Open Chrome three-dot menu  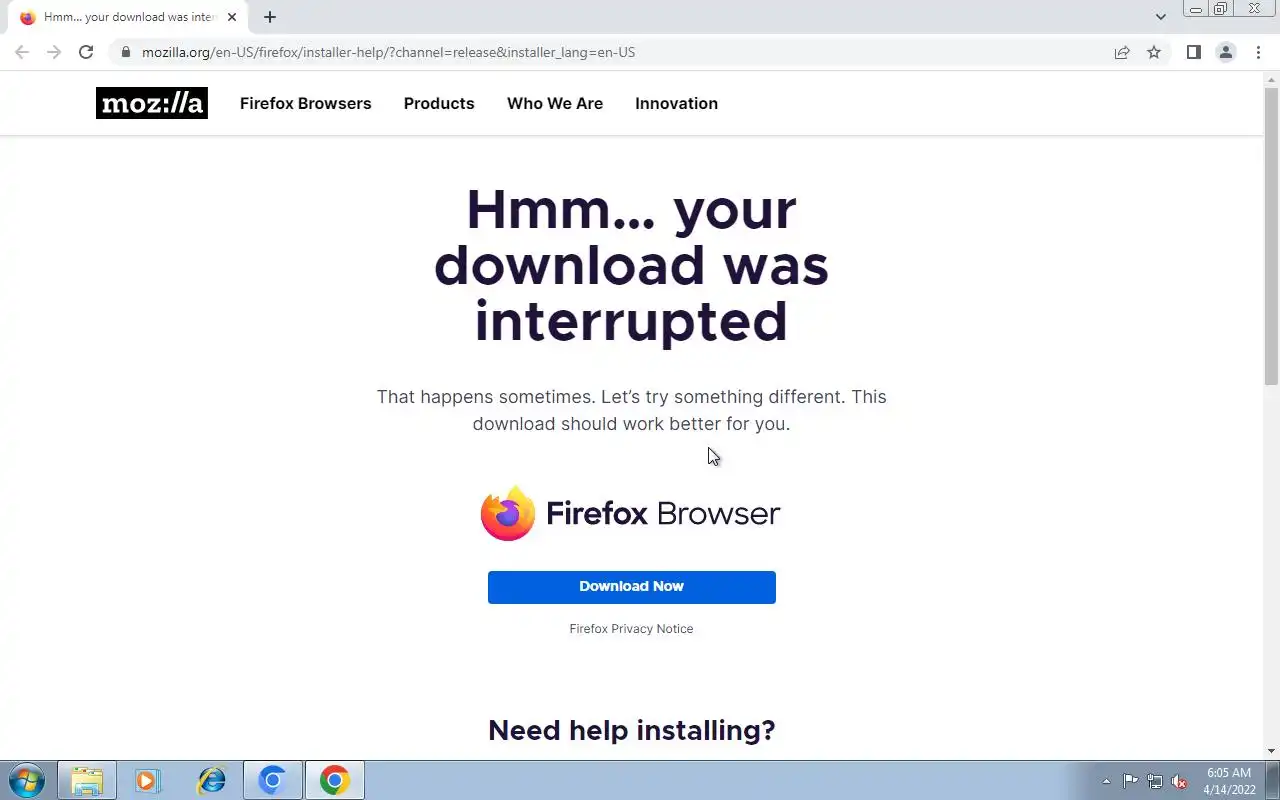tap(1258, 52)
